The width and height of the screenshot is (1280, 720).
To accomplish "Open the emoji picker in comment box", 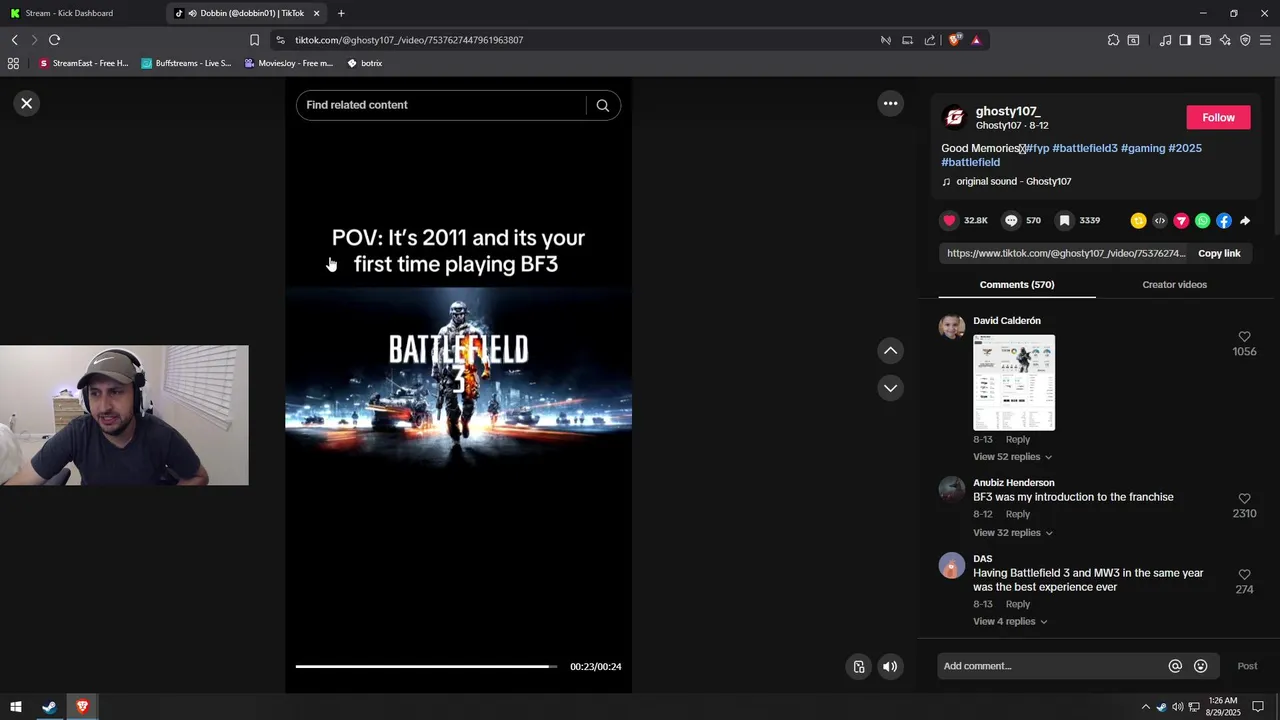I will [1201, 666].
